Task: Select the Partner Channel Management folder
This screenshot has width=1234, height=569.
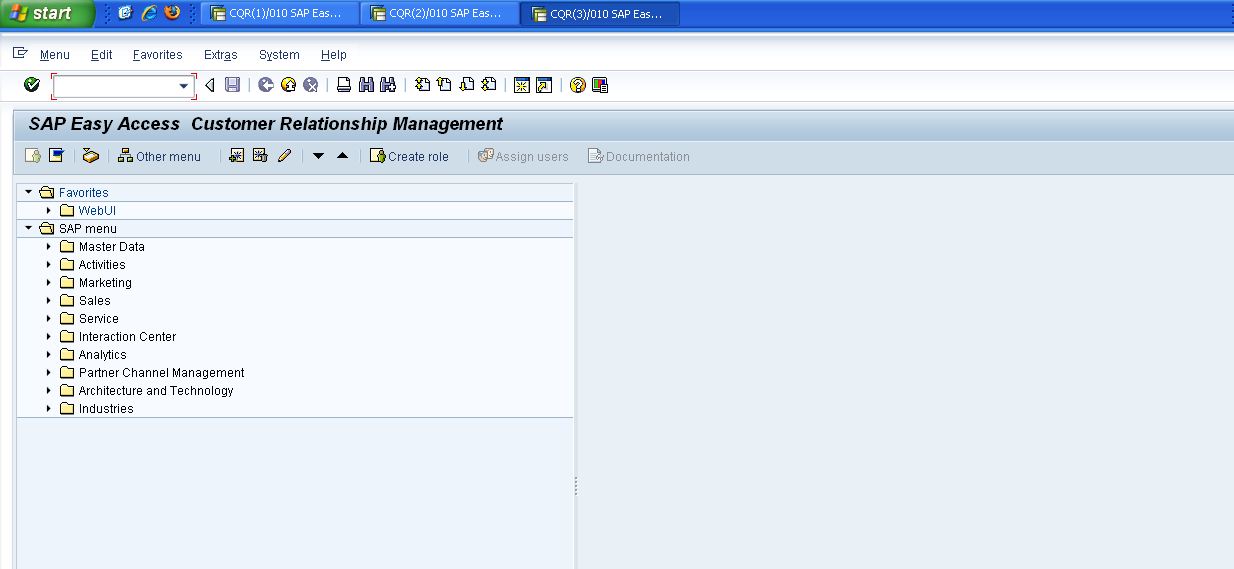Action: pyautogui.click(x=161, y=372)
